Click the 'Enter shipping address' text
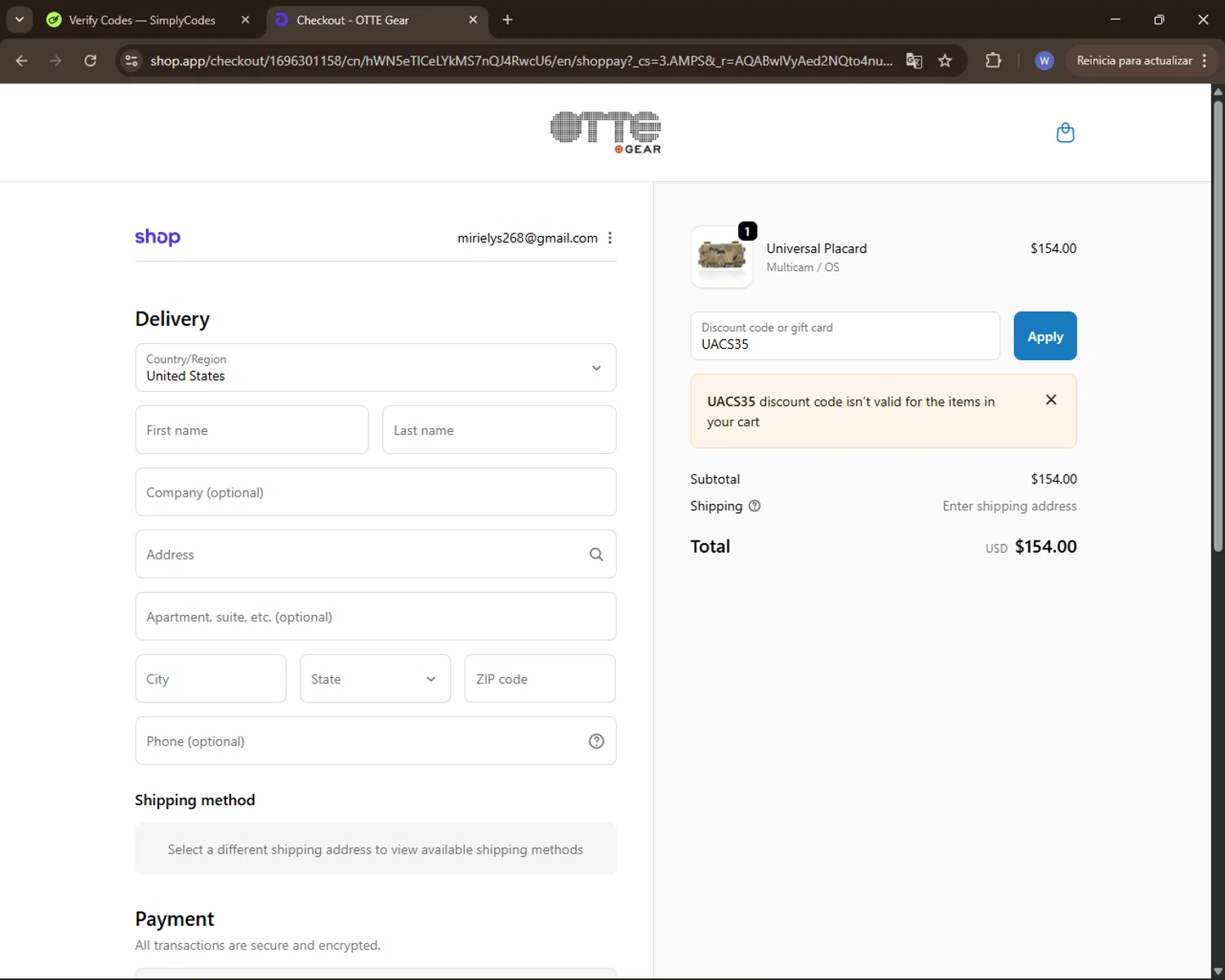This screenshot has height=980, width=1225. tap(1009, 506)
